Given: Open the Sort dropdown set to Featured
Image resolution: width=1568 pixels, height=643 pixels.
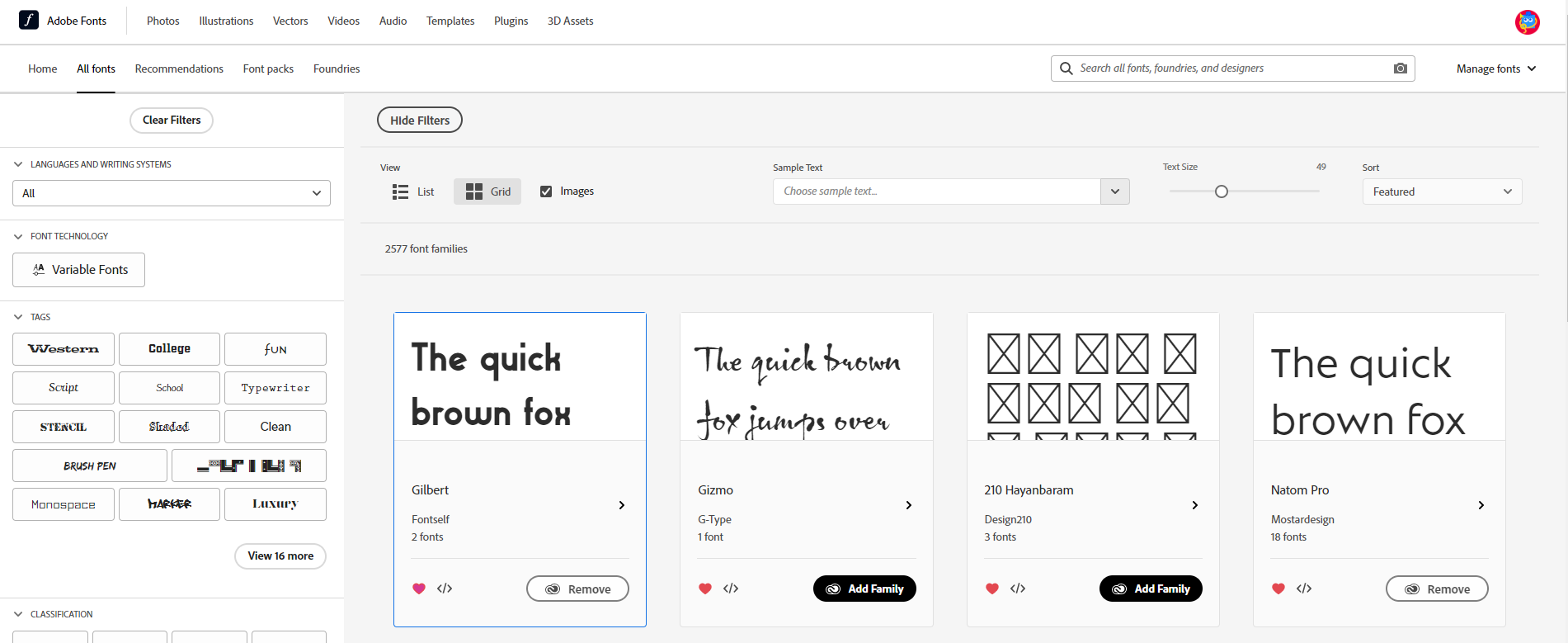Looking at the screenshot, I should tap(1441, 191).
